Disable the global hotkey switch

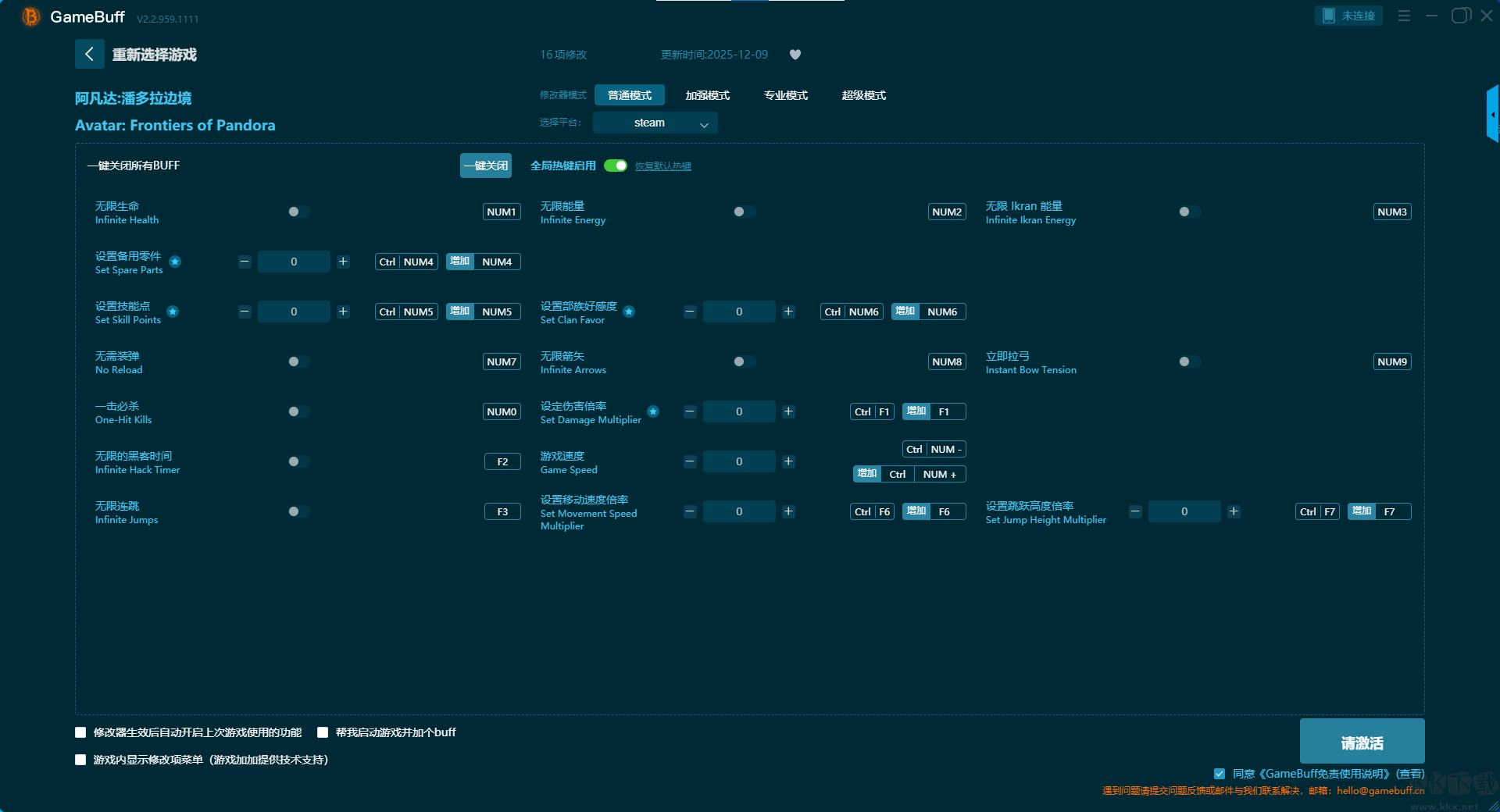click(x=616, y=166)
